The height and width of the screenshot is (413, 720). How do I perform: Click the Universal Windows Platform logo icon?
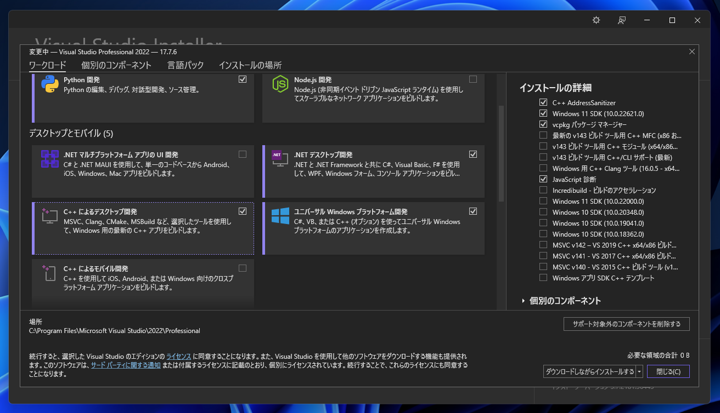point(280,216)
